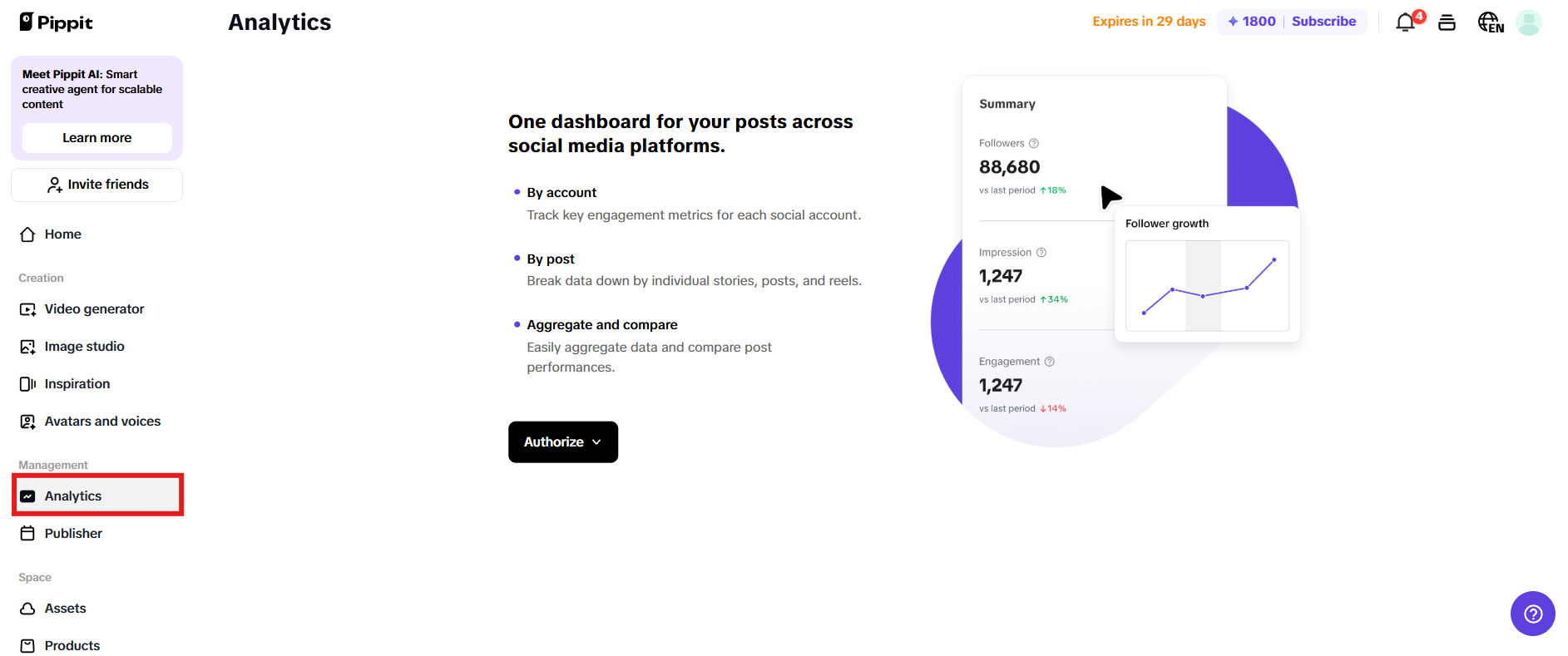Screen dimensions: 1568x656
Task: Switch to the Home section
Action: point(62,234)
